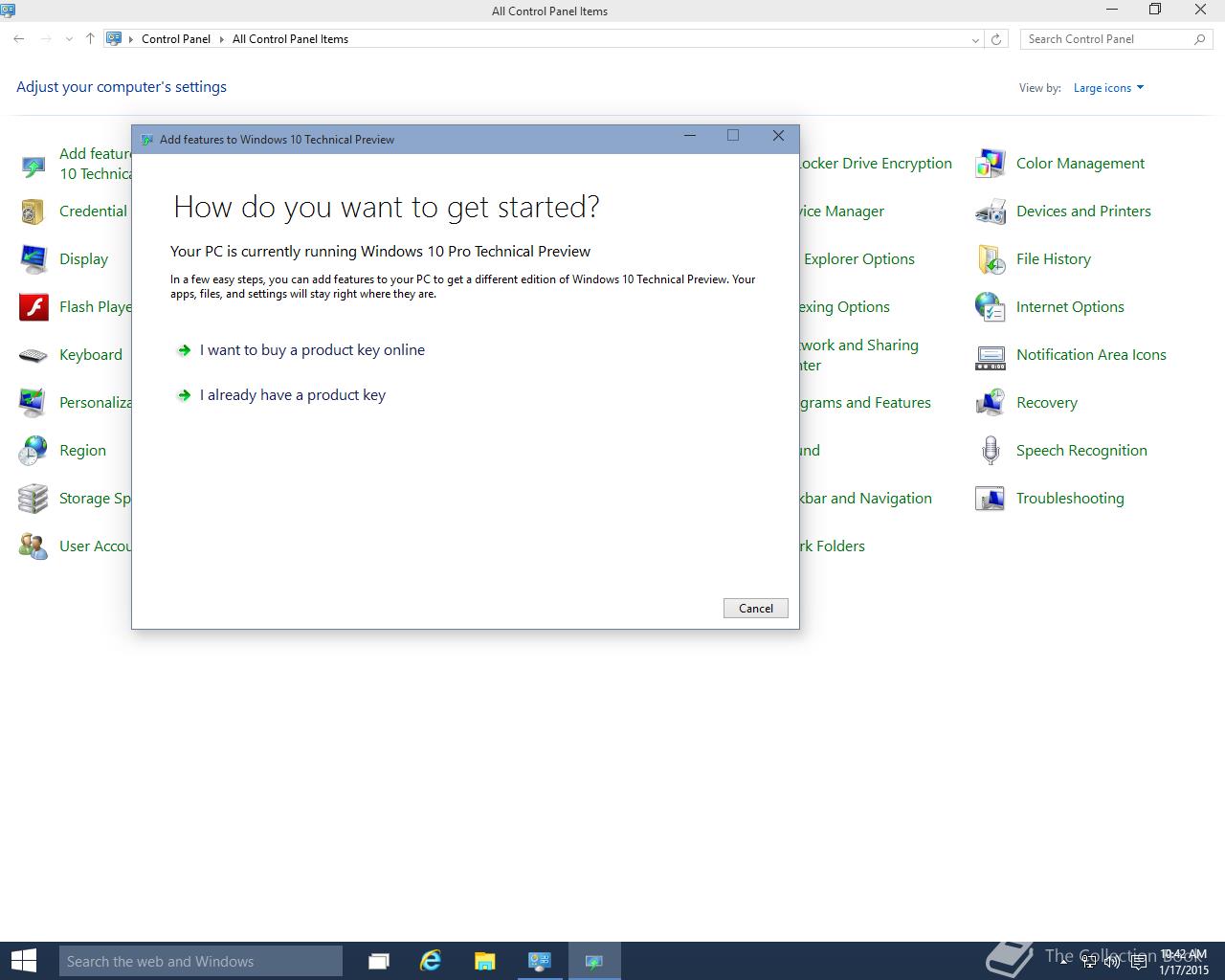The height and width of the screenshot is (980, 1225).
Task: Open the Personalization icon
Action: pos(33,403)
